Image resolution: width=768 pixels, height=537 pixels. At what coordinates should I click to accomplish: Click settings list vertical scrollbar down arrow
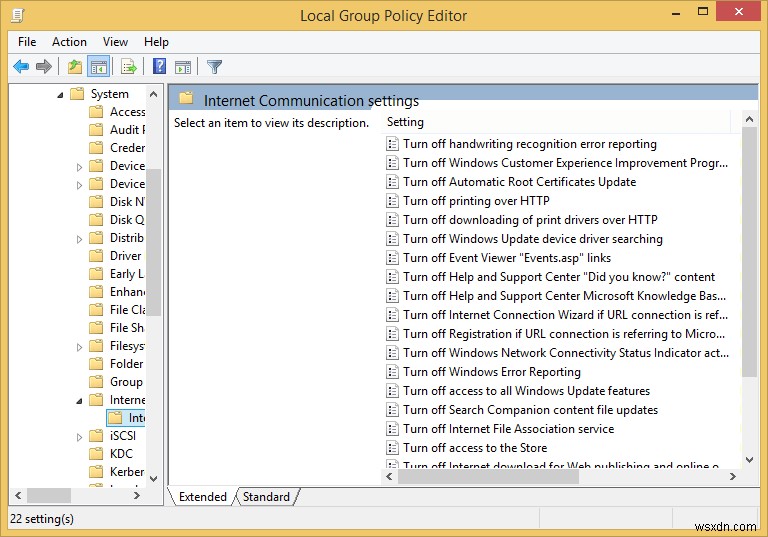coord(750,460)
